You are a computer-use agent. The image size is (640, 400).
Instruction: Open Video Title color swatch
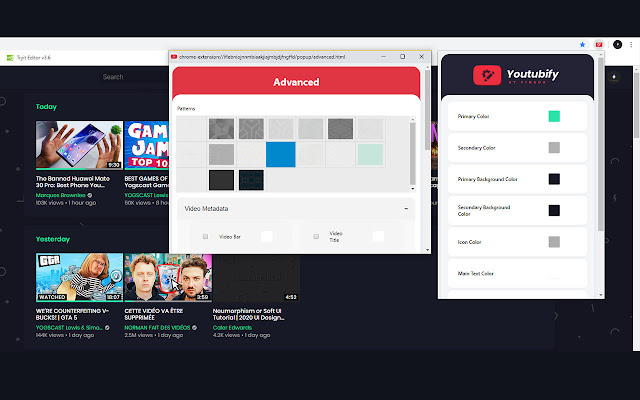(x=378, y=237)
